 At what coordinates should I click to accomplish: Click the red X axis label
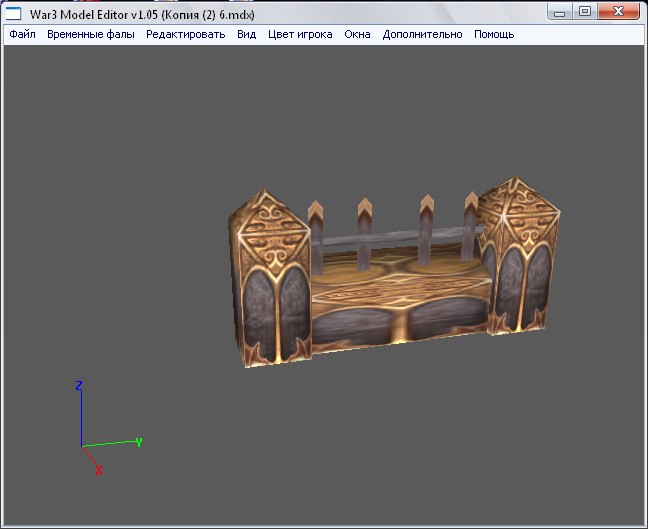tap(98, 470)
